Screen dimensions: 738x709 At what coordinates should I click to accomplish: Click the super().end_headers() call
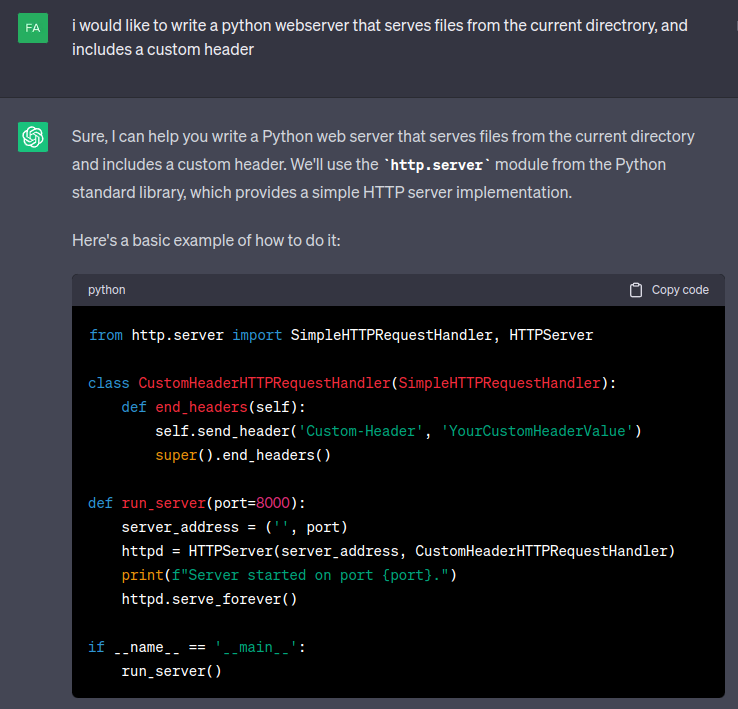click(242, 455)
